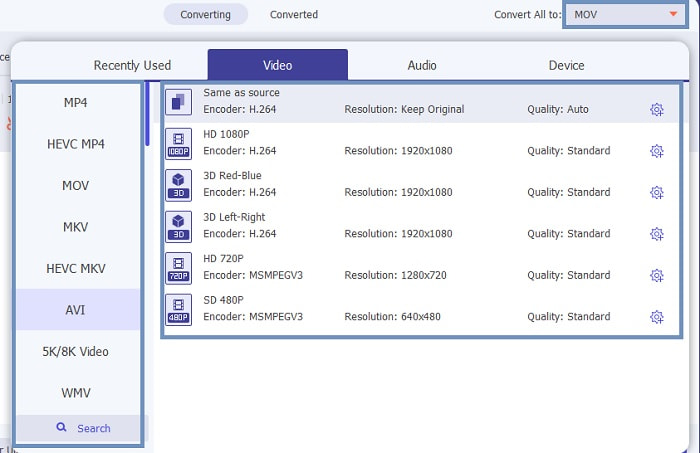
Task: Select 5K/8K Video format
Action: coord(75,352)
